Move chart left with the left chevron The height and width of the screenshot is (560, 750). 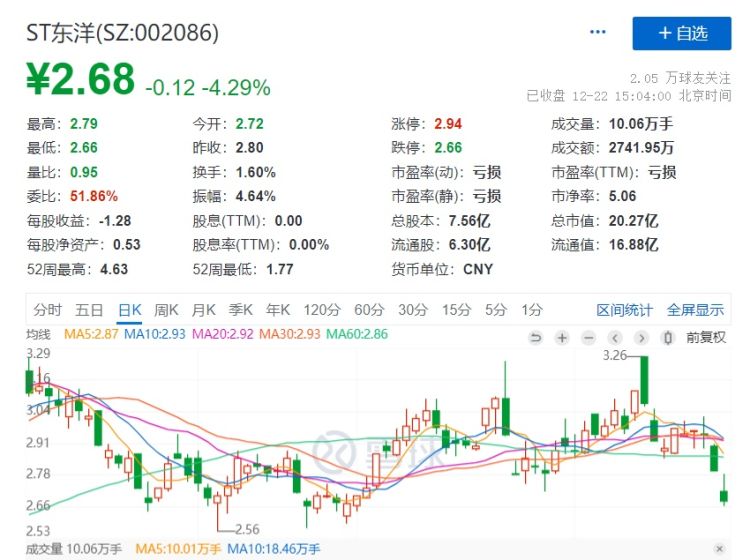[615, 338]
